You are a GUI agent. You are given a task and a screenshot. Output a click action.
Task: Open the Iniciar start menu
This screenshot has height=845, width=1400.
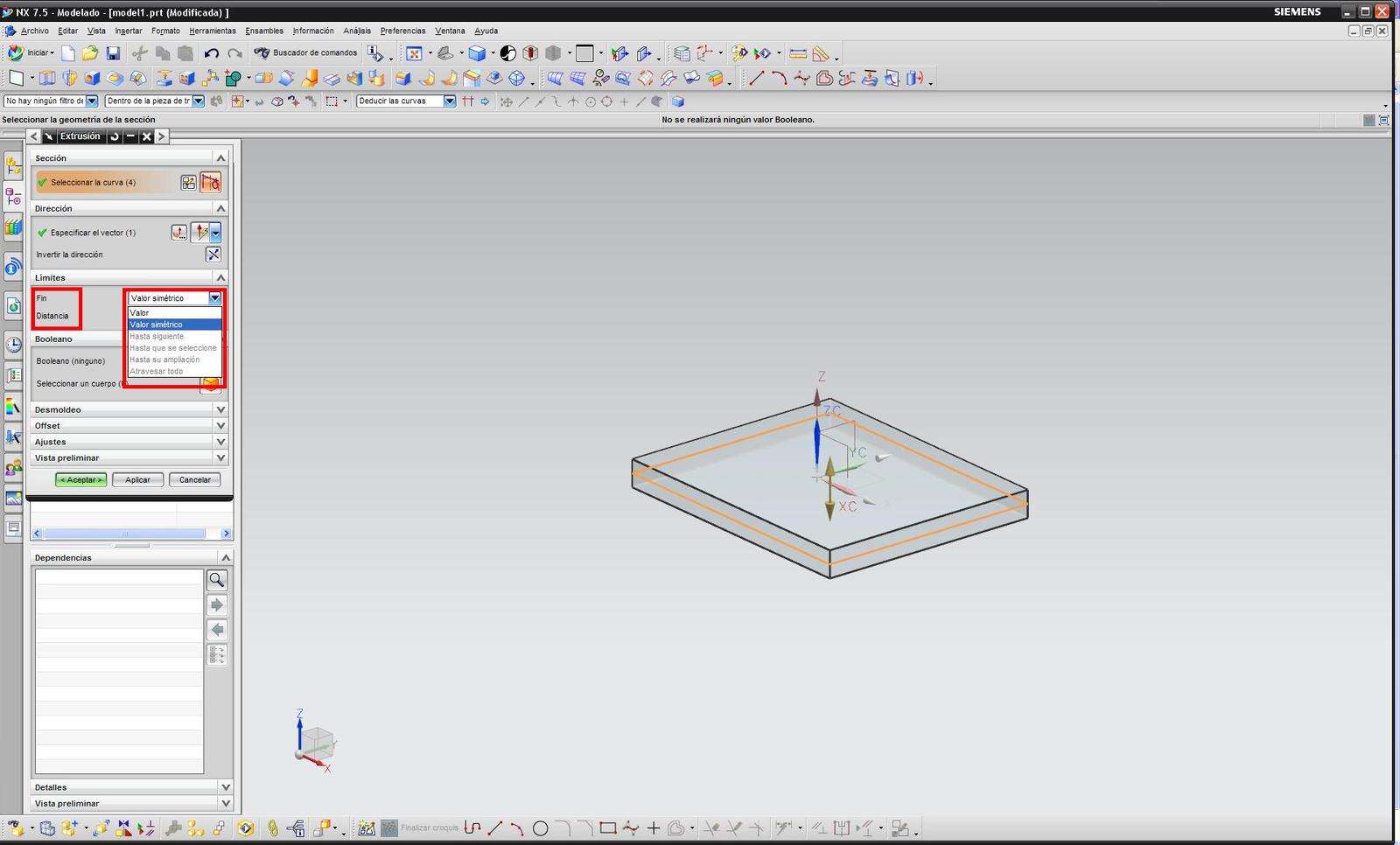pos(31,53)
